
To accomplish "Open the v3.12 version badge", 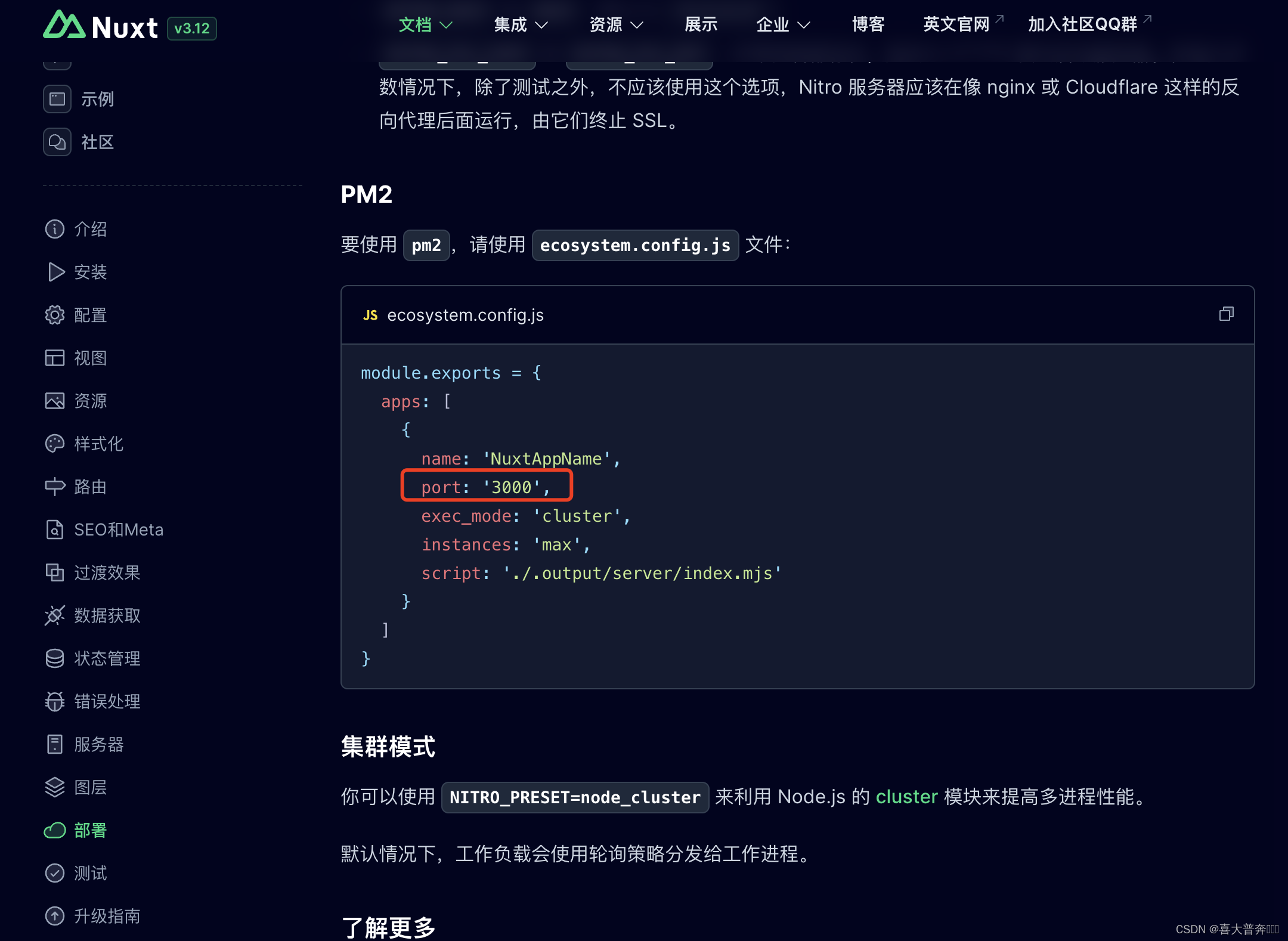I will (192, 28).
